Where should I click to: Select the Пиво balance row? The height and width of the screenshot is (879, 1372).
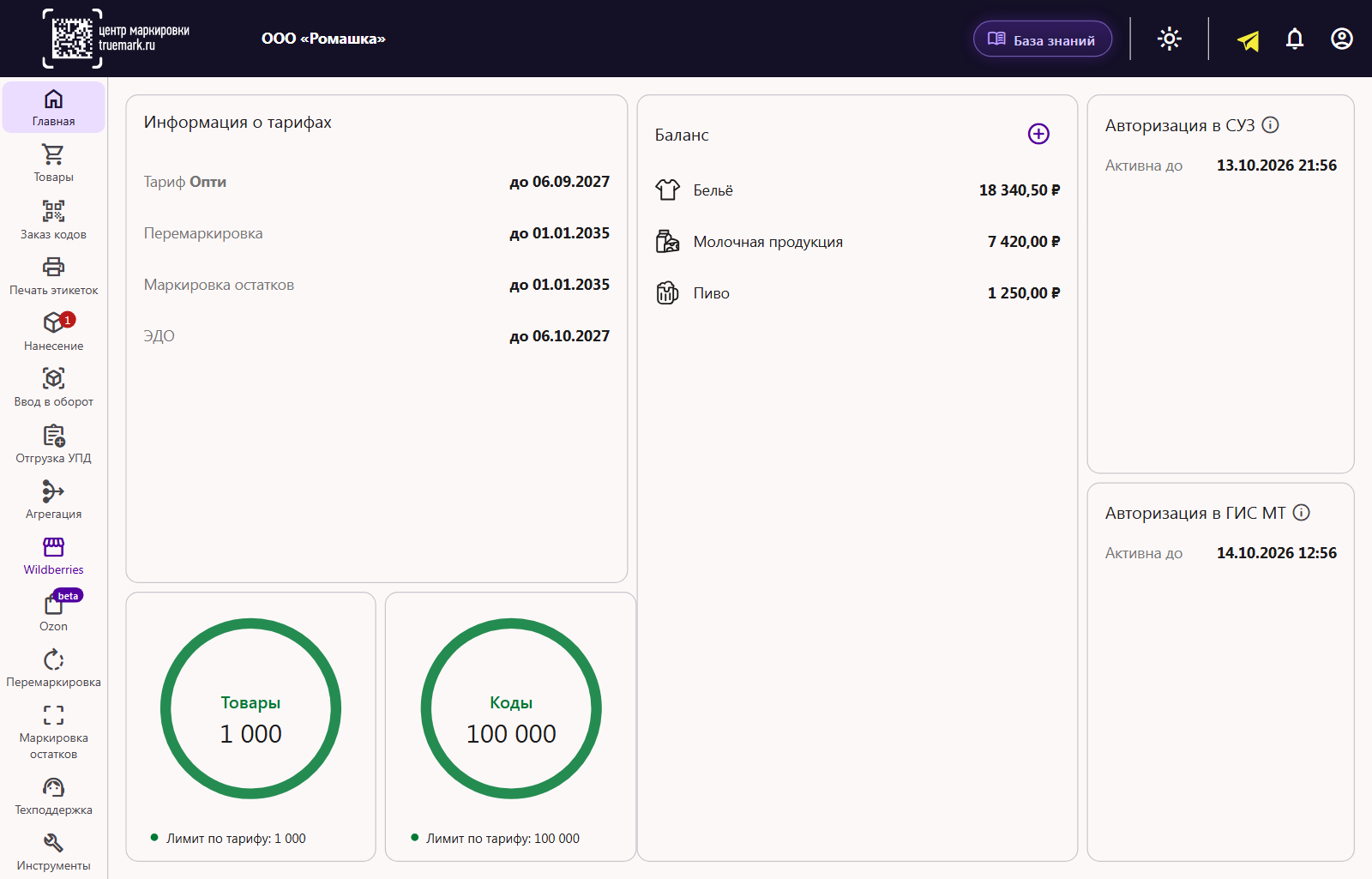point(857,293)
